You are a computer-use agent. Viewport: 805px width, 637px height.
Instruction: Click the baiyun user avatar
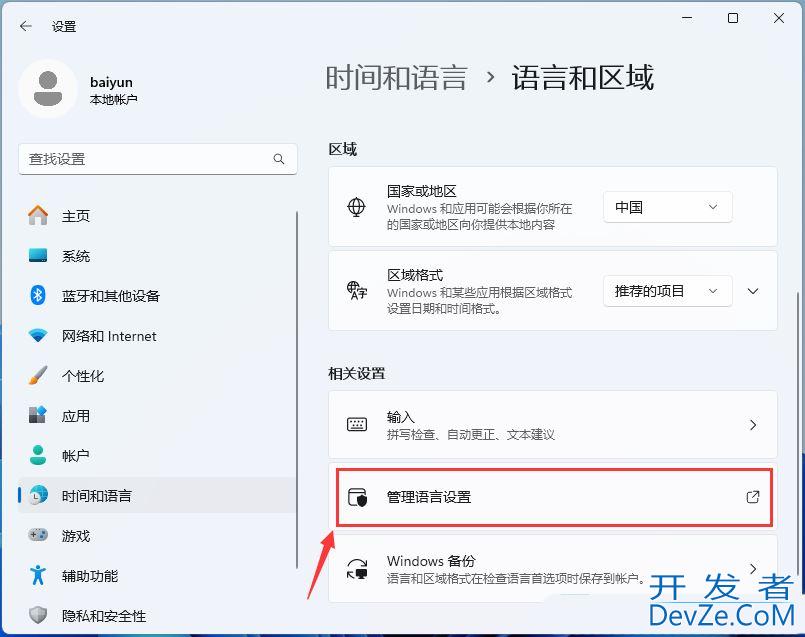click(x=48, y=89)
